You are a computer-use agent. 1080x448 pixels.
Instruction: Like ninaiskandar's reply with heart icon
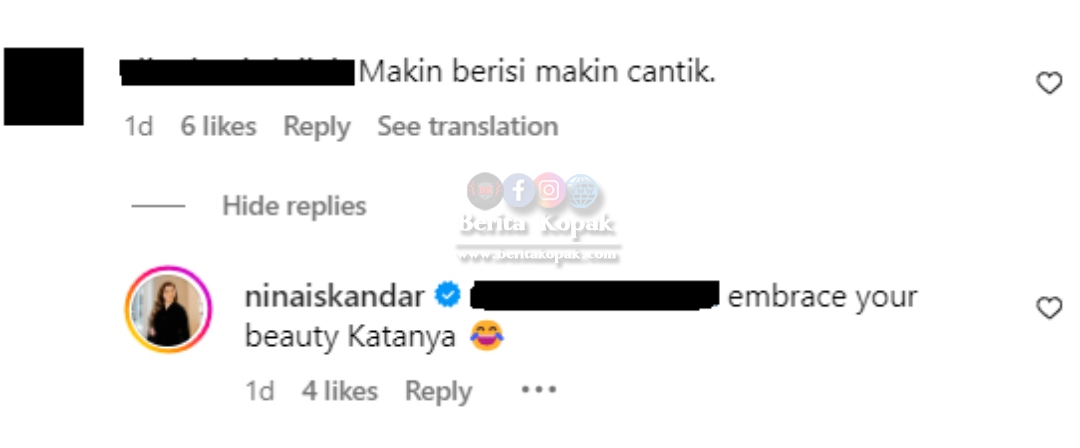(1049, 308)
